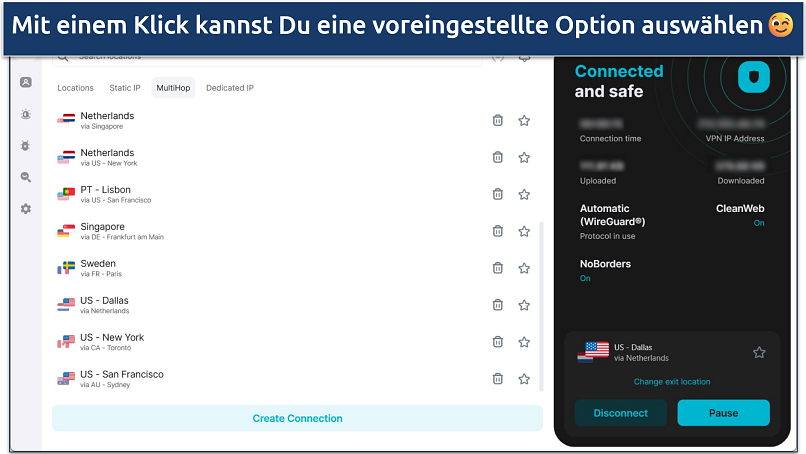Favorite the connected US - Dallas location
Image resolution: width=806 pixels, height=454 pixels.
[x=759, y=352]
